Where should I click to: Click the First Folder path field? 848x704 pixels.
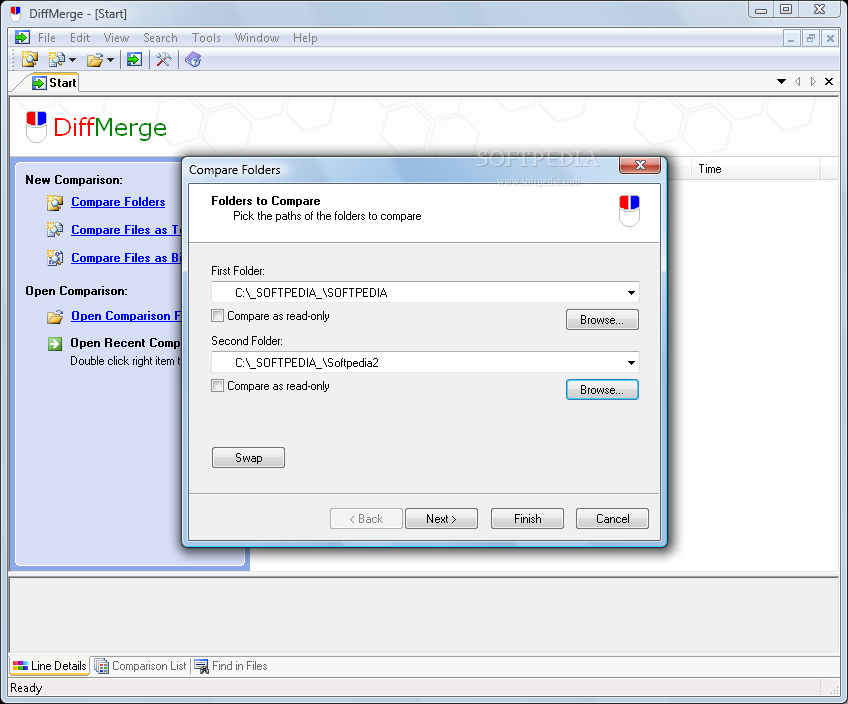(x=425, y=293)
